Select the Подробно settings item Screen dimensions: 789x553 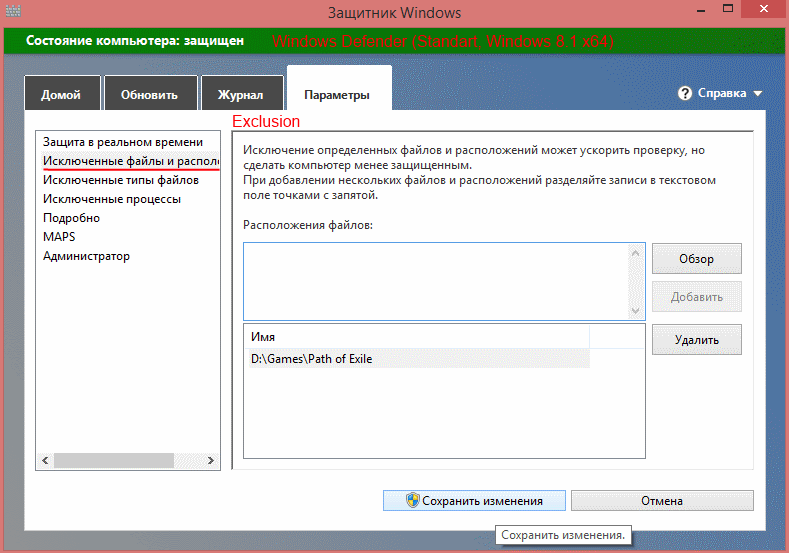point(71,218)
